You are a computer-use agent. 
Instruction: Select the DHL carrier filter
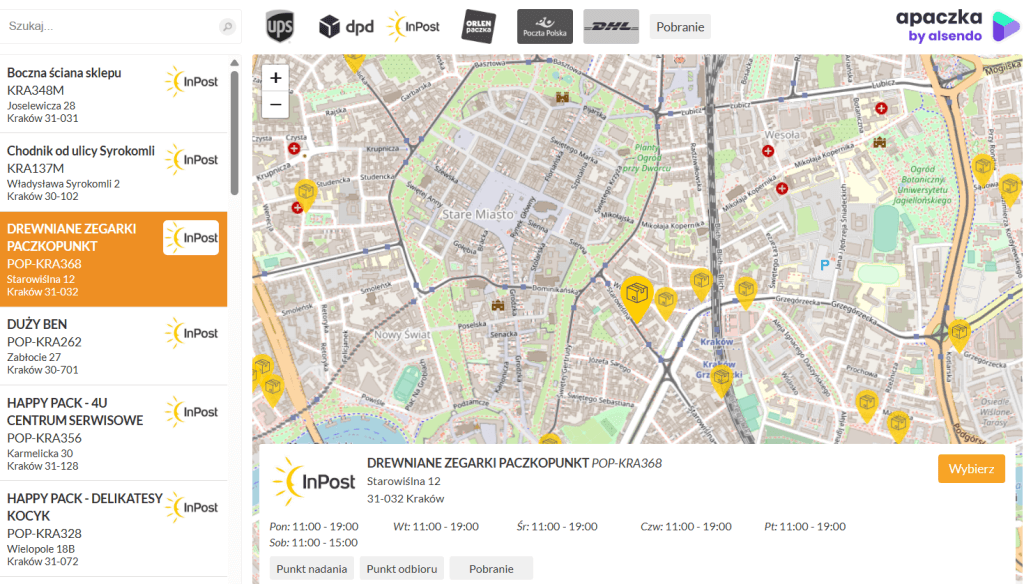click(x=611, y=26)
